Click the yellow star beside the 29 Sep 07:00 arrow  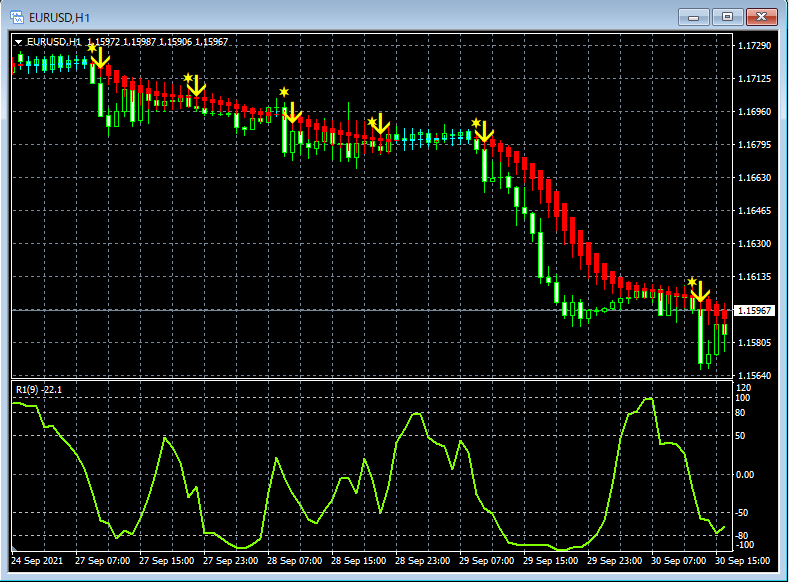(x=476, y=122)
